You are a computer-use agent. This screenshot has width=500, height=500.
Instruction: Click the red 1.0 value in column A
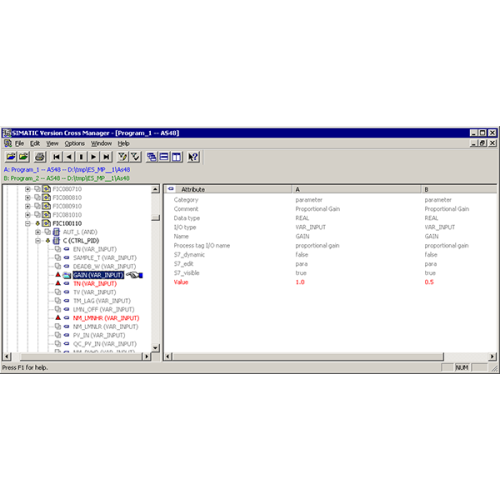300,282
